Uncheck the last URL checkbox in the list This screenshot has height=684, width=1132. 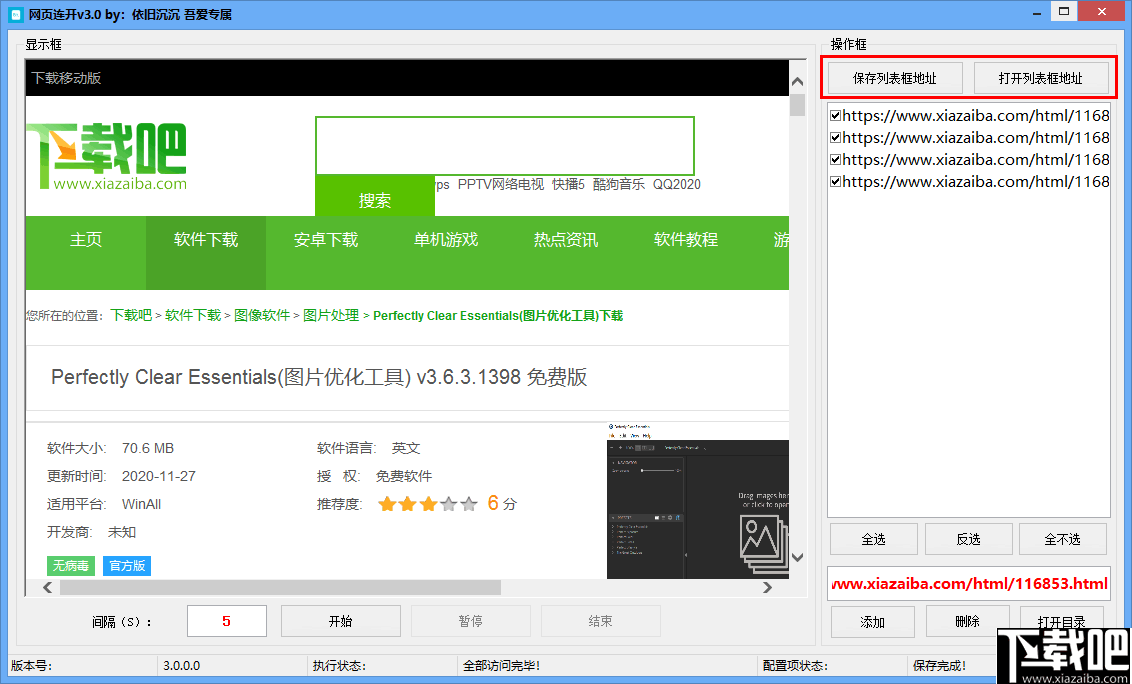pos(835,181)
